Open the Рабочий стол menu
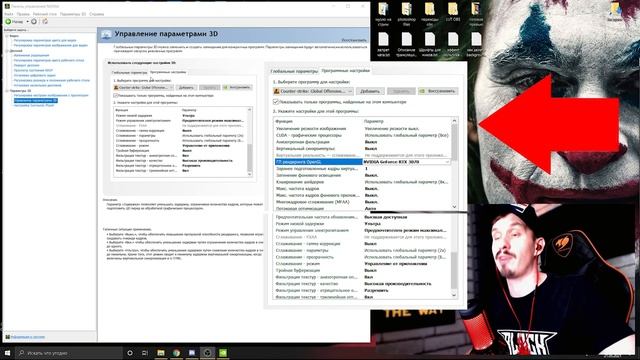 [x=45, y=14]
